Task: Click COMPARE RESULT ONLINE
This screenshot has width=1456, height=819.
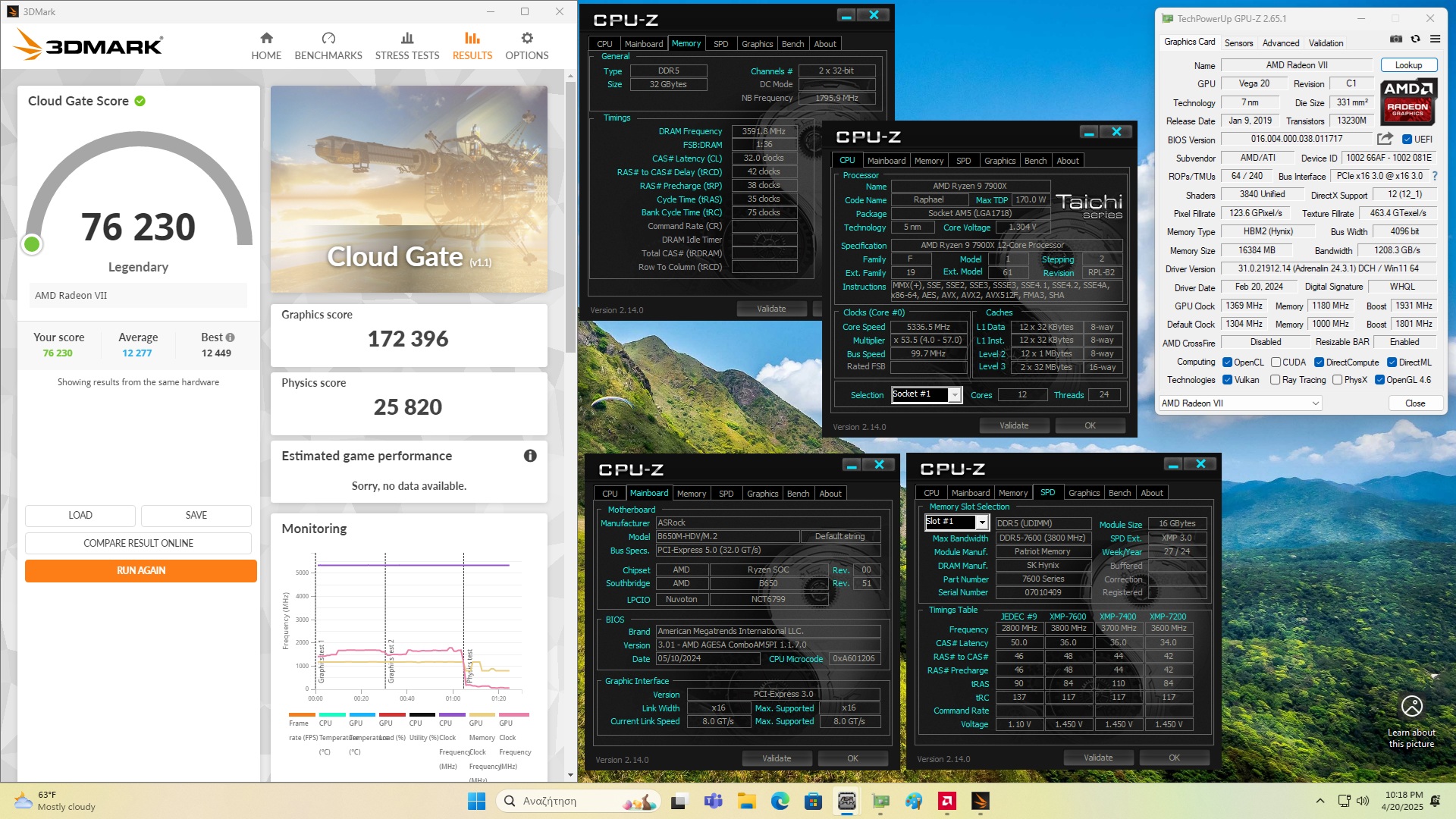Action: point(138,543)
